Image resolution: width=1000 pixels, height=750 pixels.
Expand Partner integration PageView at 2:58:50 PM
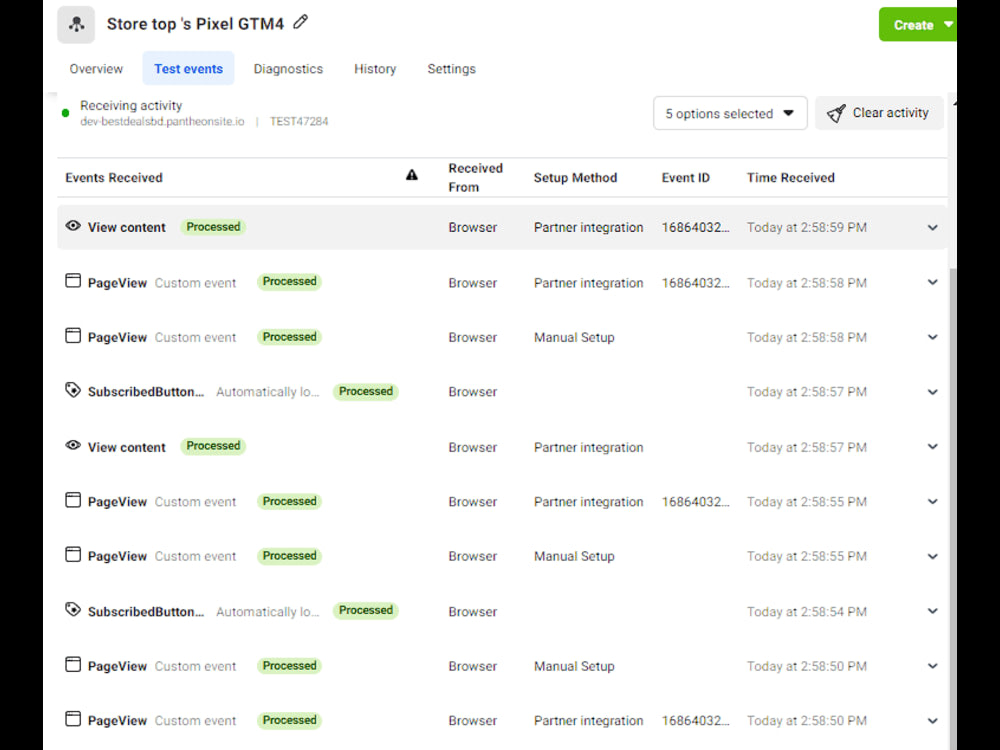point(932,721)
